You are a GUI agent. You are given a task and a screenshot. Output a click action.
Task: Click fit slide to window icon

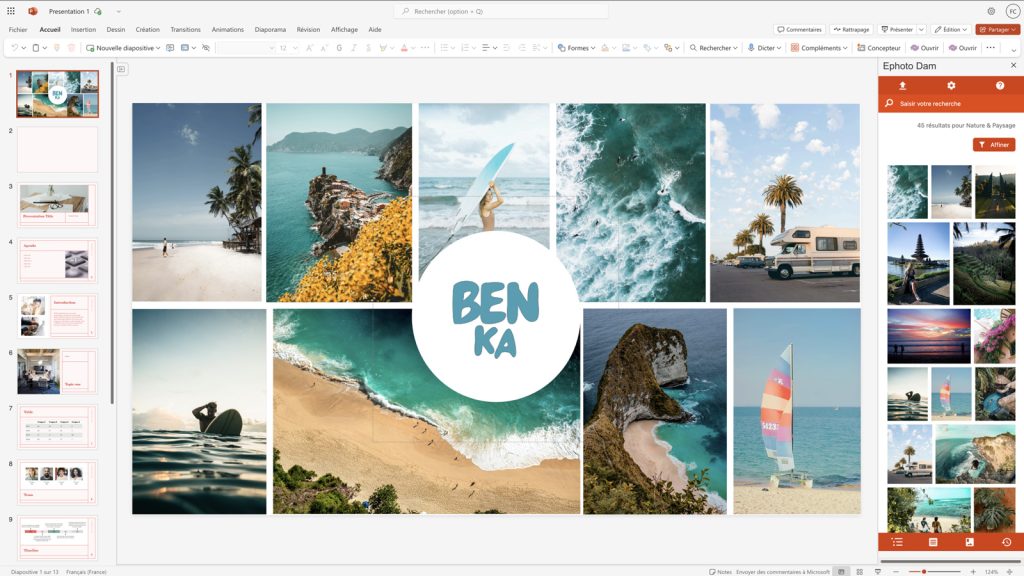[x=1010, y=571]
